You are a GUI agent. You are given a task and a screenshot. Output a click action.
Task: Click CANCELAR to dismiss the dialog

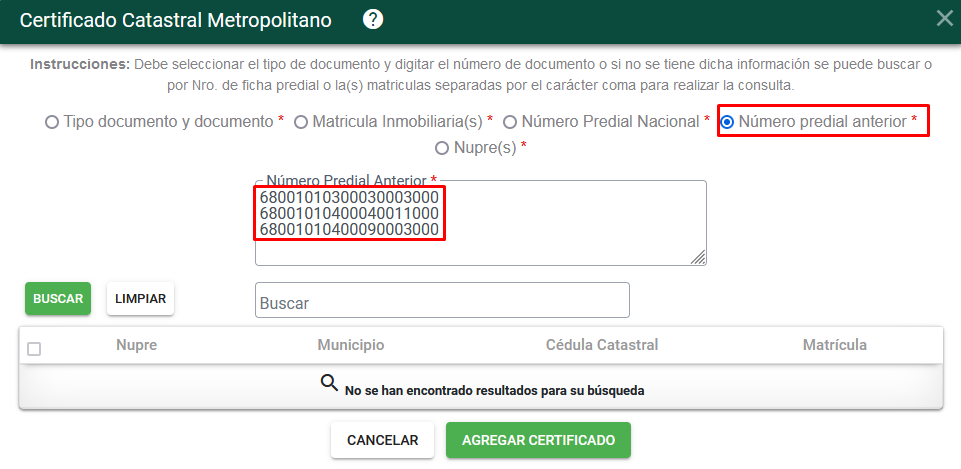[382, 440]
